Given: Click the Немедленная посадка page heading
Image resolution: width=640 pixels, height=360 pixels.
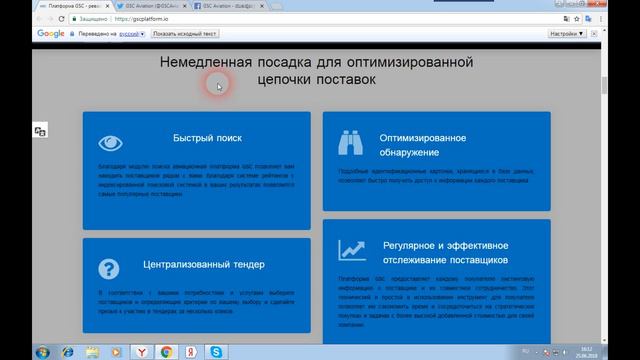Looking at the screenshot, I should [316, 70].
